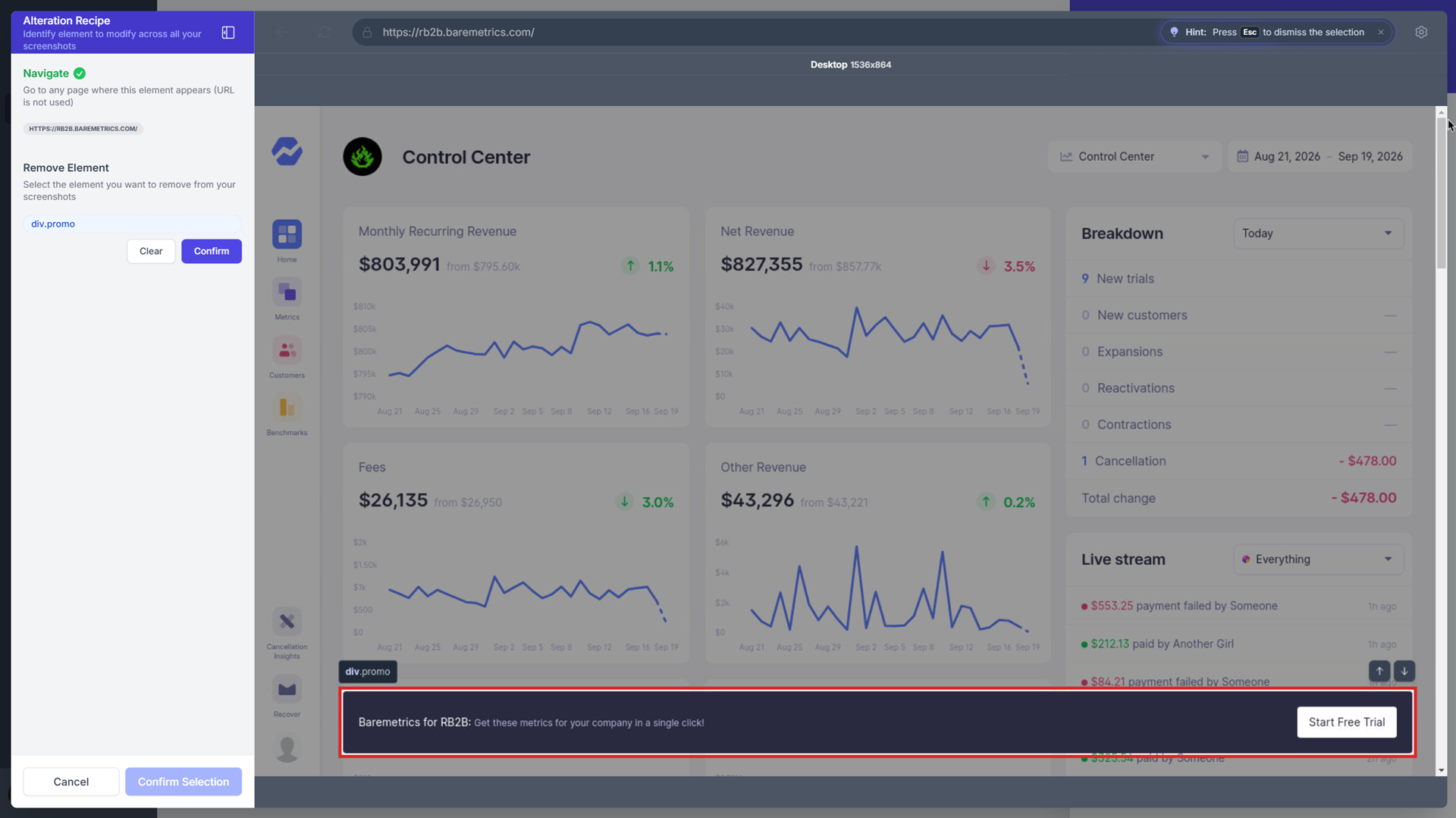The image size is (1456, 818).
Task: Open the Control Center dashboard dropdown
Action: [x=1134, y=156]
